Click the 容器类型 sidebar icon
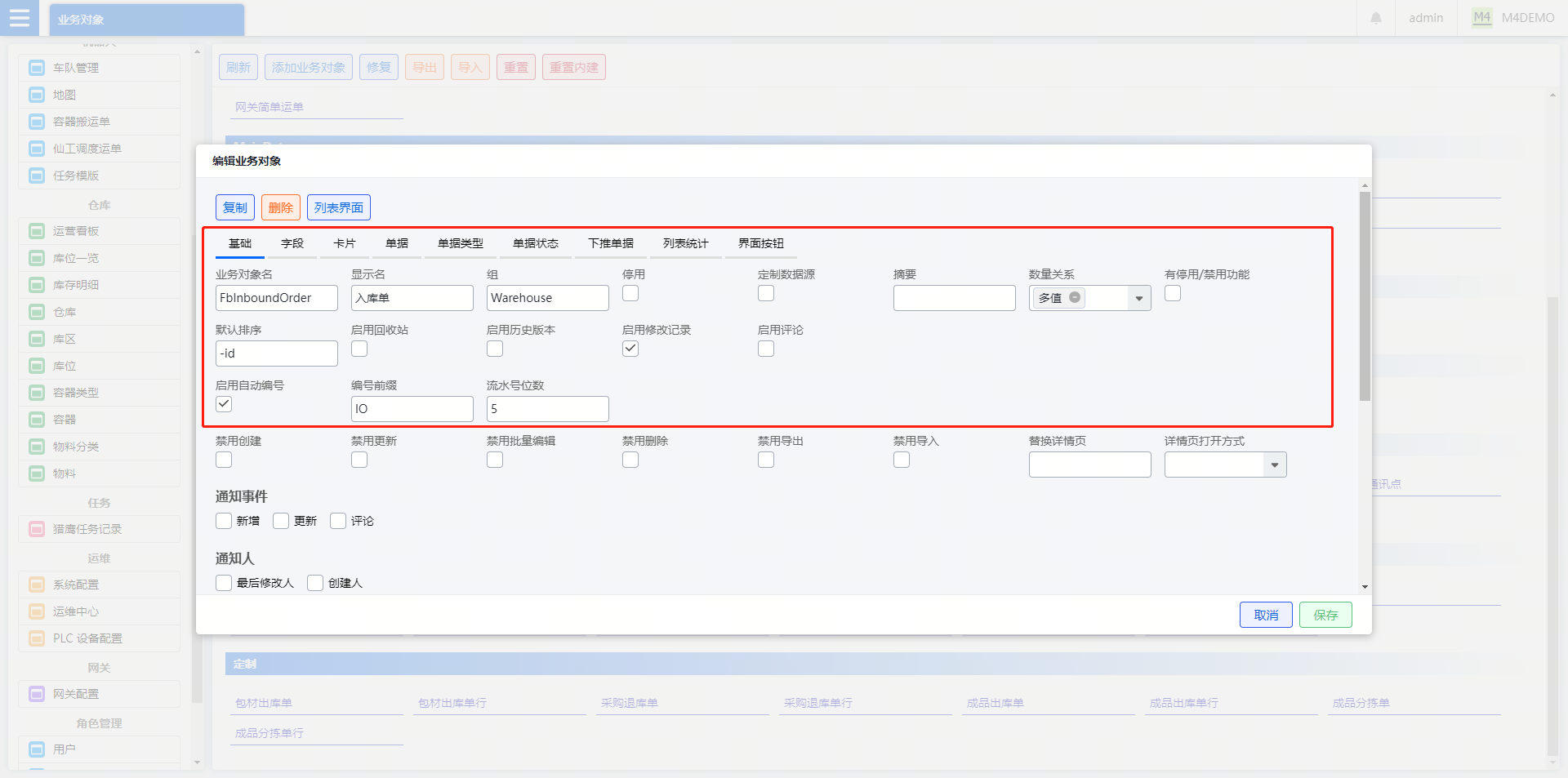The width and height of the screenshot is (1568, 778). click(x=37, y=393)
